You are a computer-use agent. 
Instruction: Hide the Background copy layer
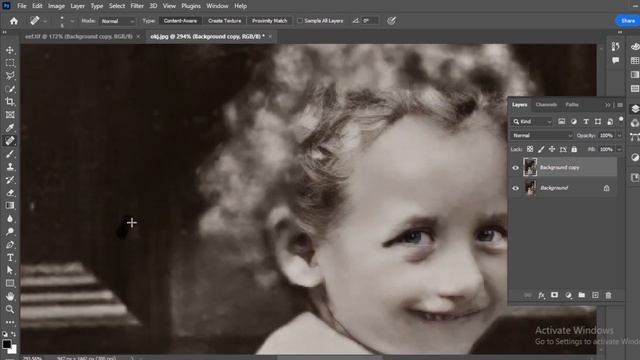click(516, 168)
